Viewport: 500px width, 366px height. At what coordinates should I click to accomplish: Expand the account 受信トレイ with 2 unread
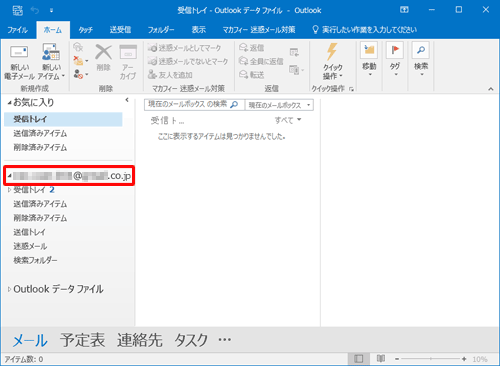pyautogui.click(x=9, y=190)
